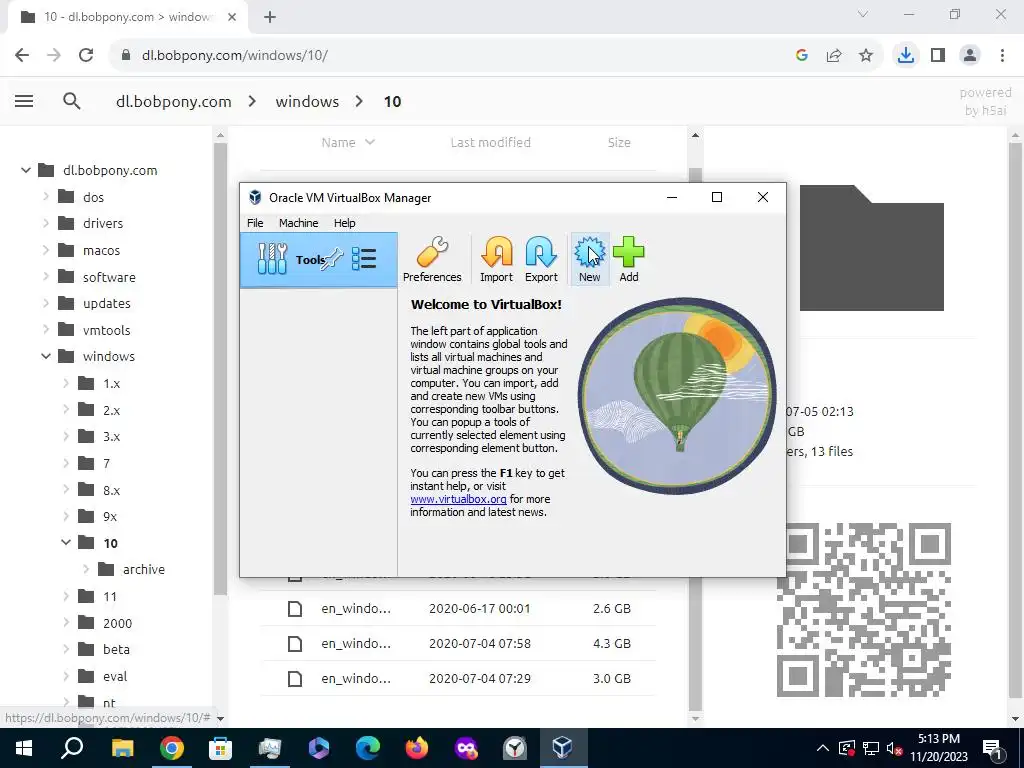This screenshot has width=1024, height=768.
Task: Open Firefox from taskbar
Action: coord(417,748)
